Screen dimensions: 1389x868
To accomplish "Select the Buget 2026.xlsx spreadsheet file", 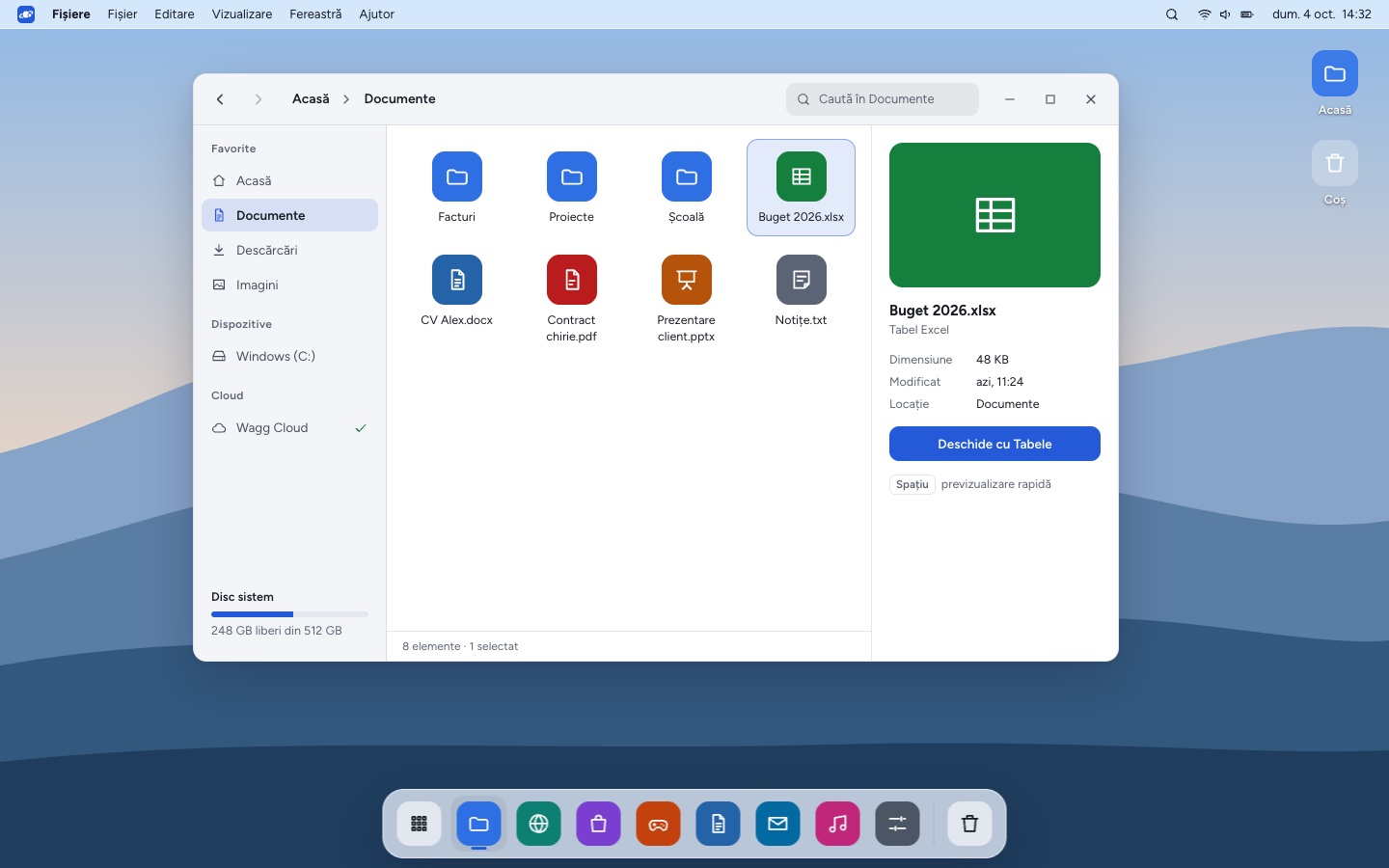I will [x=801, y=187].
